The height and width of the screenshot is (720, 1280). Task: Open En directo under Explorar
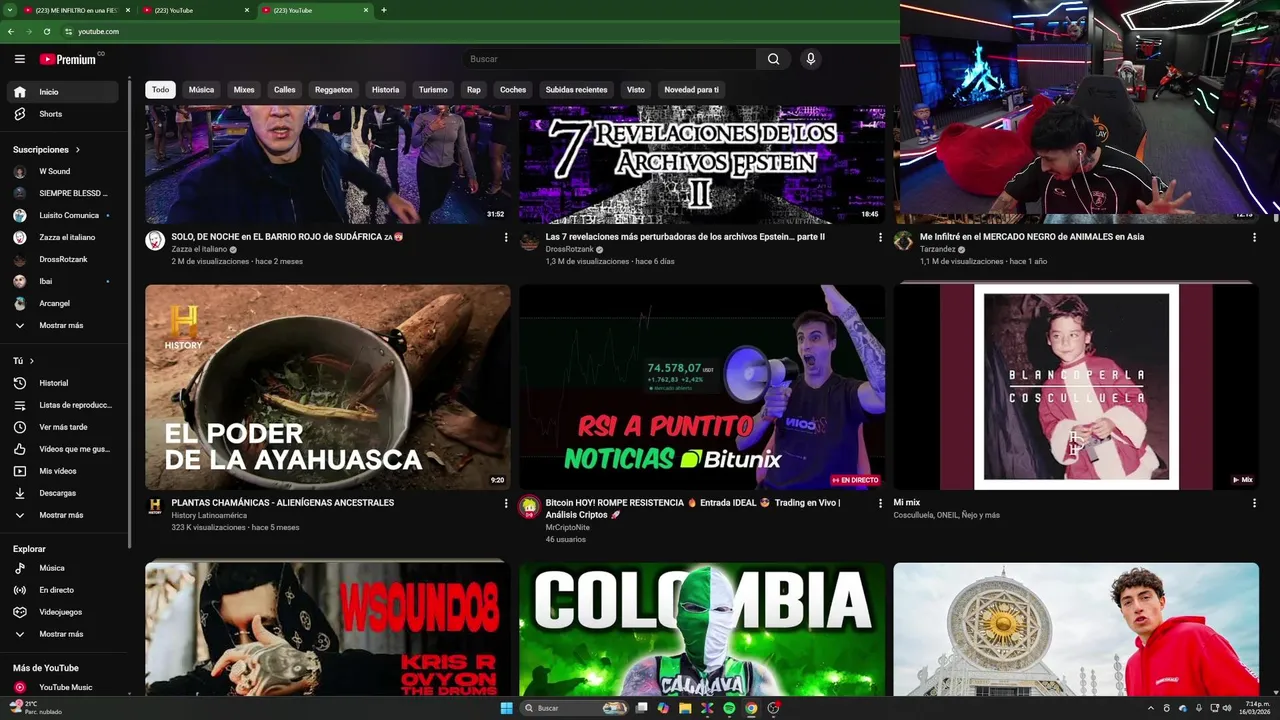coord(62,590)
